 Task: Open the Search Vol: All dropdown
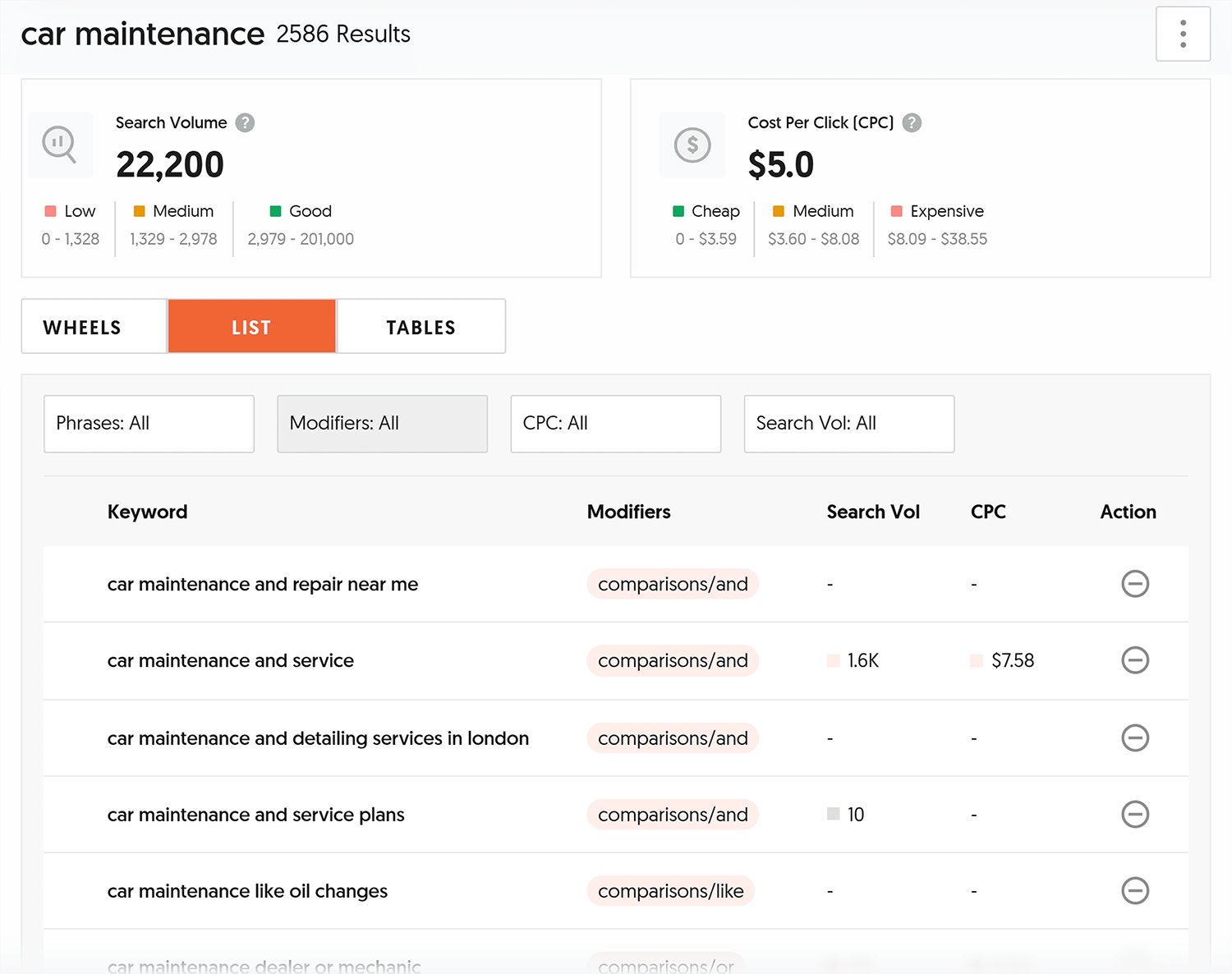pyautogui.click(x=848, y=424)
